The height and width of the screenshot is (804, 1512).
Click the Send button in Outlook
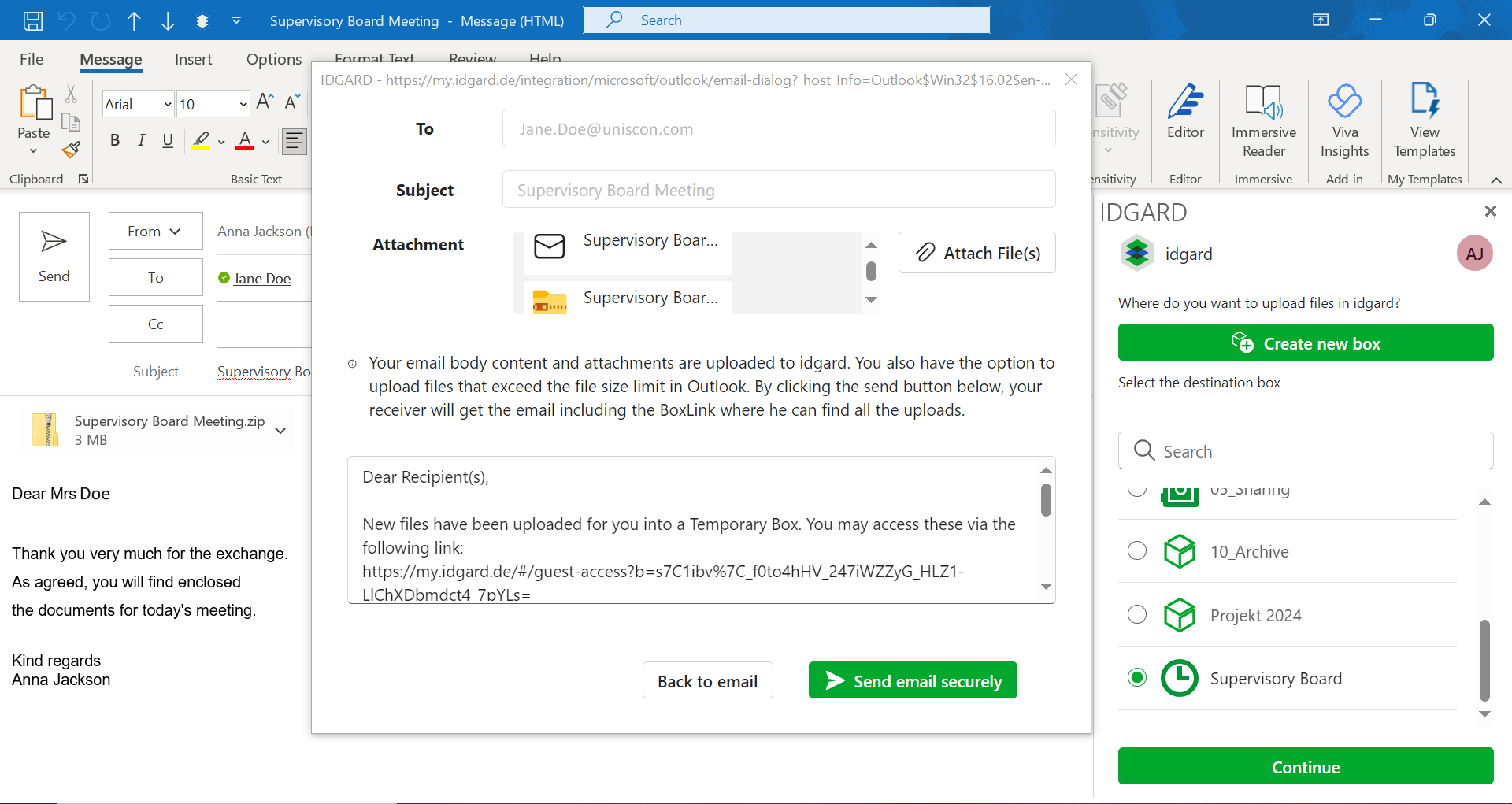point(54,257)
